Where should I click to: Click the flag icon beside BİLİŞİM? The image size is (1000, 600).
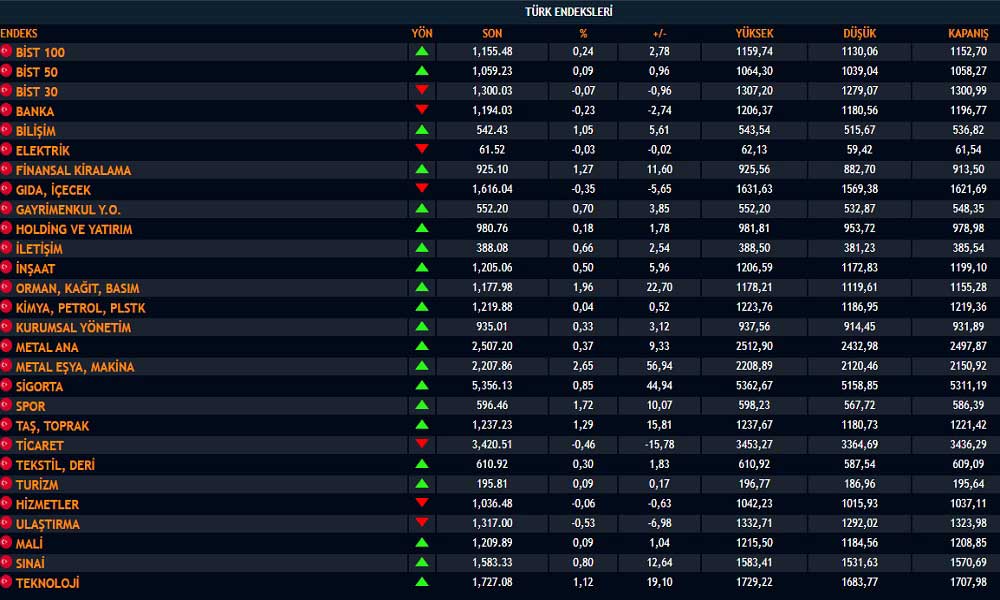(x=6, y=130)
